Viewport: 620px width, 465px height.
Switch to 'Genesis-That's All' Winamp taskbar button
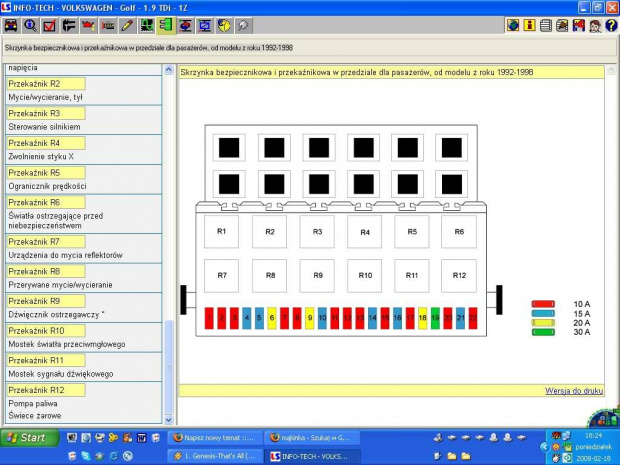point(215,456)
